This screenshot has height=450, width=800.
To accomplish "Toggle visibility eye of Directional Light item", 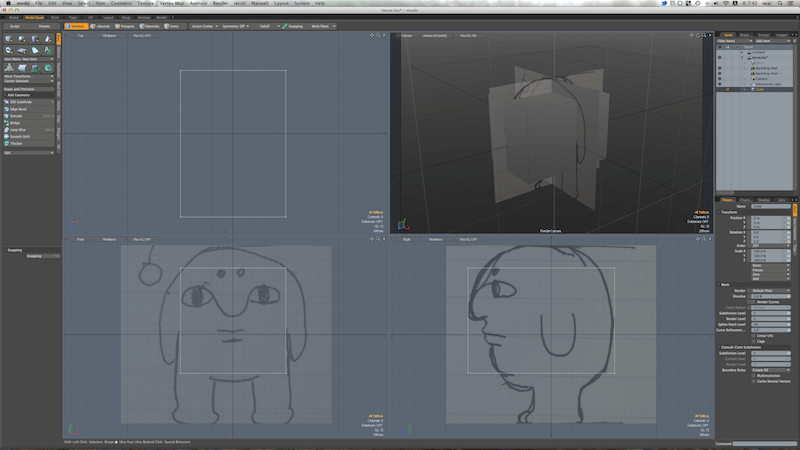I will pos(719,84).
